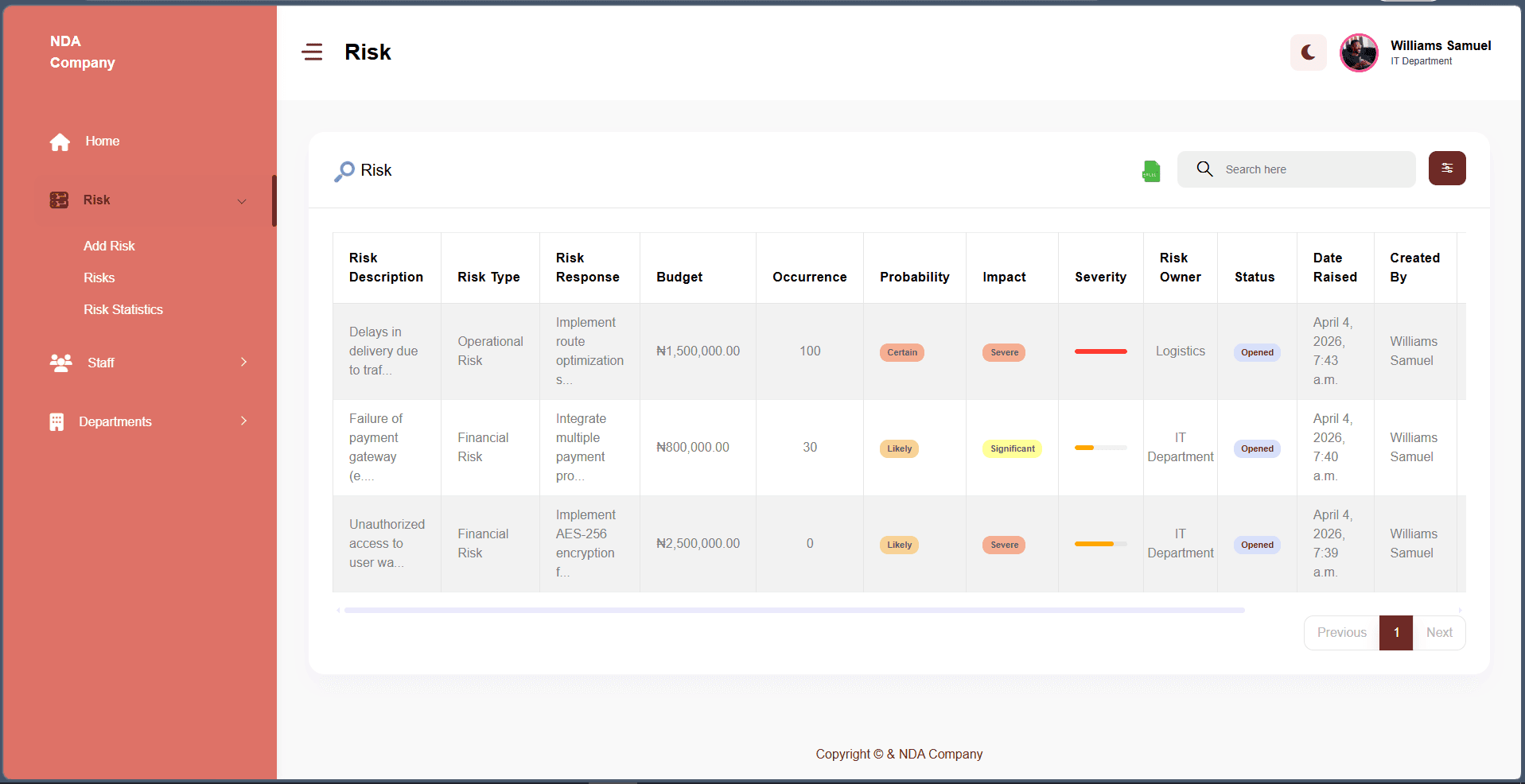
Task: Click the NDA Company logo text
Action: (x=83, y=52)
